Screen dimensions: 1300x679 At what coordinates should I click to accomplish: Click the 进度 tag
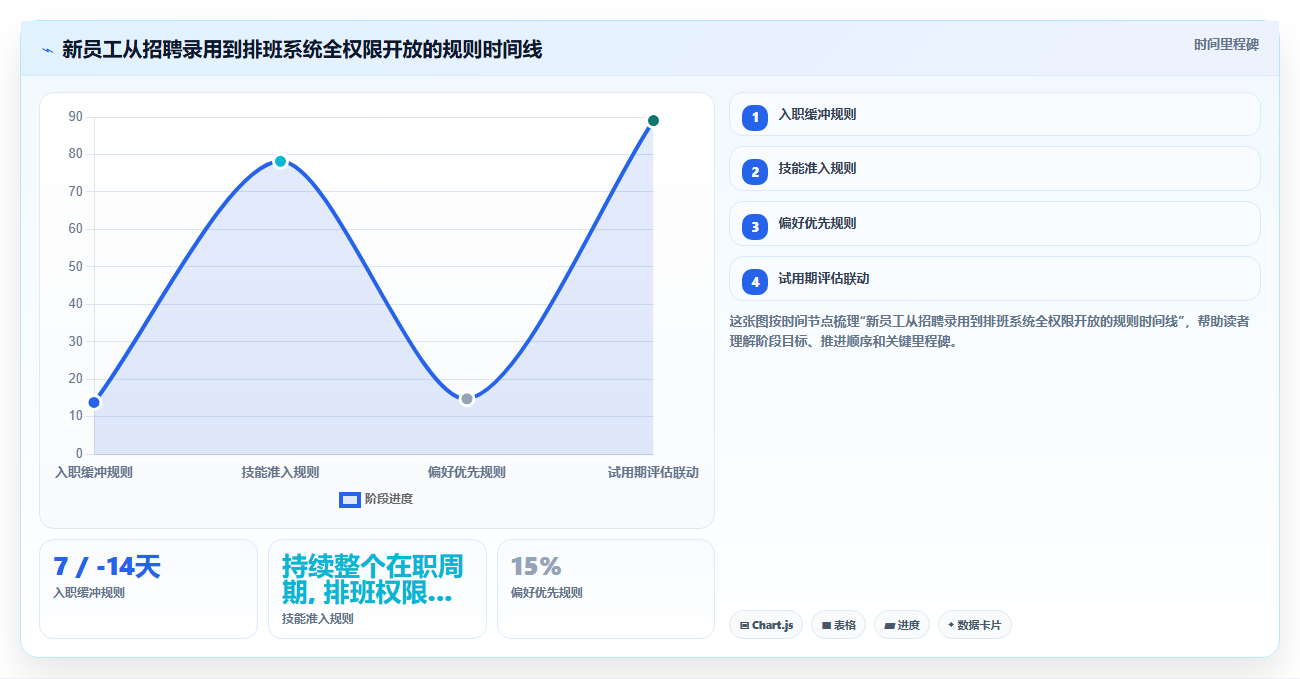point(901,625)
